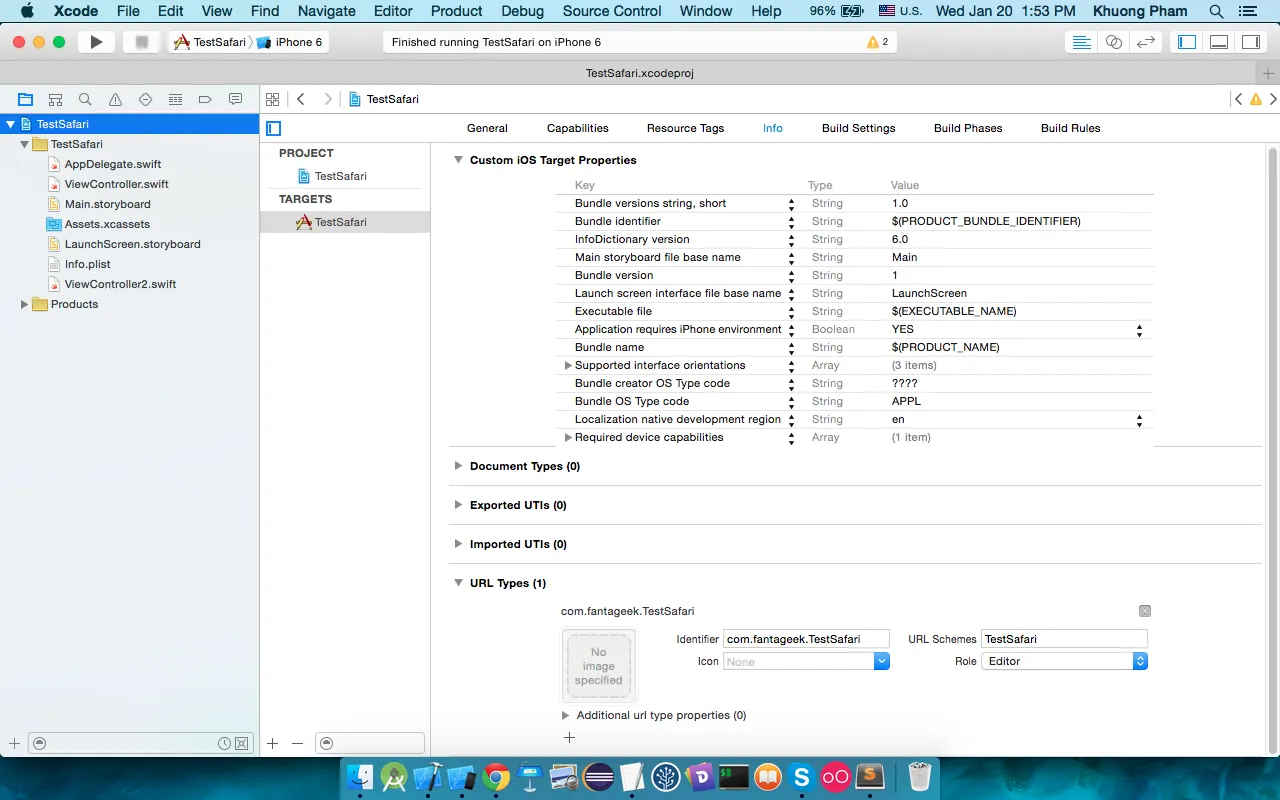Switch to the version editor
This screenshot has width=1280, height=800.
point(1146,42)
